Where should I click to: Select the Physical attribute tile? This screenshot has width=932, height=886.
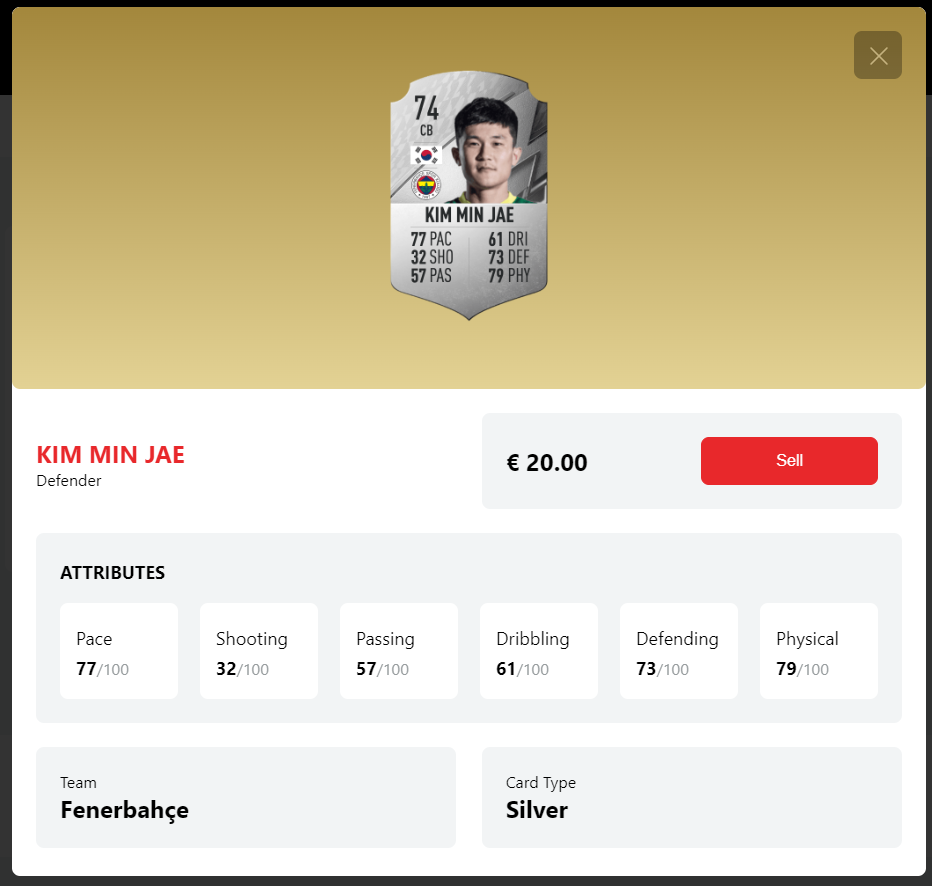(818, 651)
